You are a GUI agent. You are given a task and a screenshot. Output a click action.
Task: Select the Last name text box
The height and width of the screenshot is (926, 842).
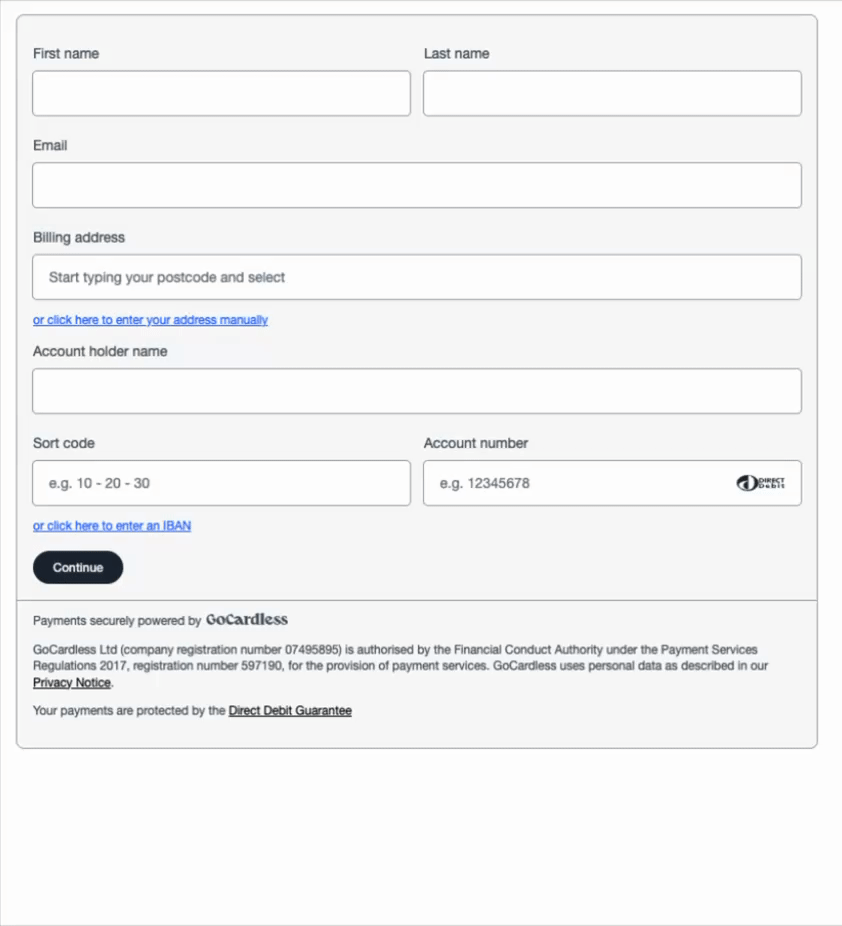pos(612,93)
